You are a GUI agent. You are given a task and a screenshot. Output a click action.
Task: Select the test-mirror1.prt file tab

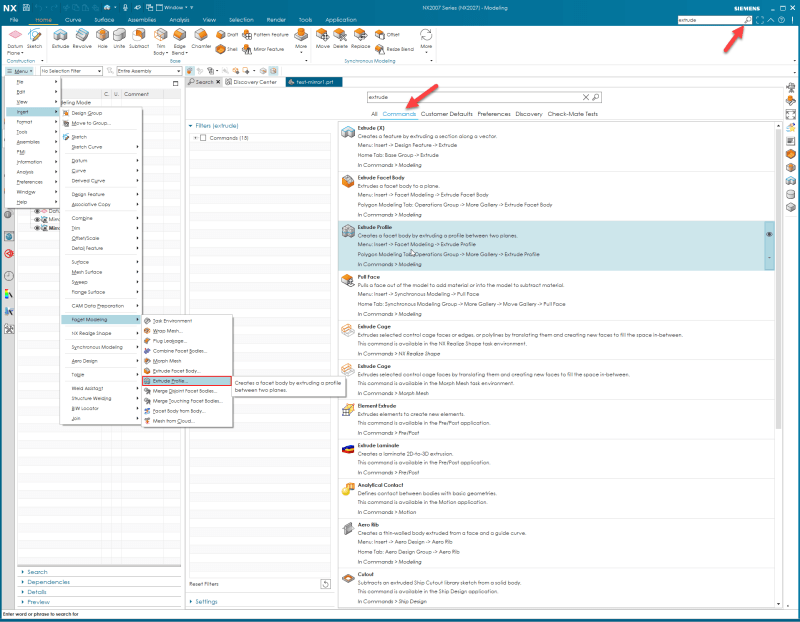pos(314,82)
